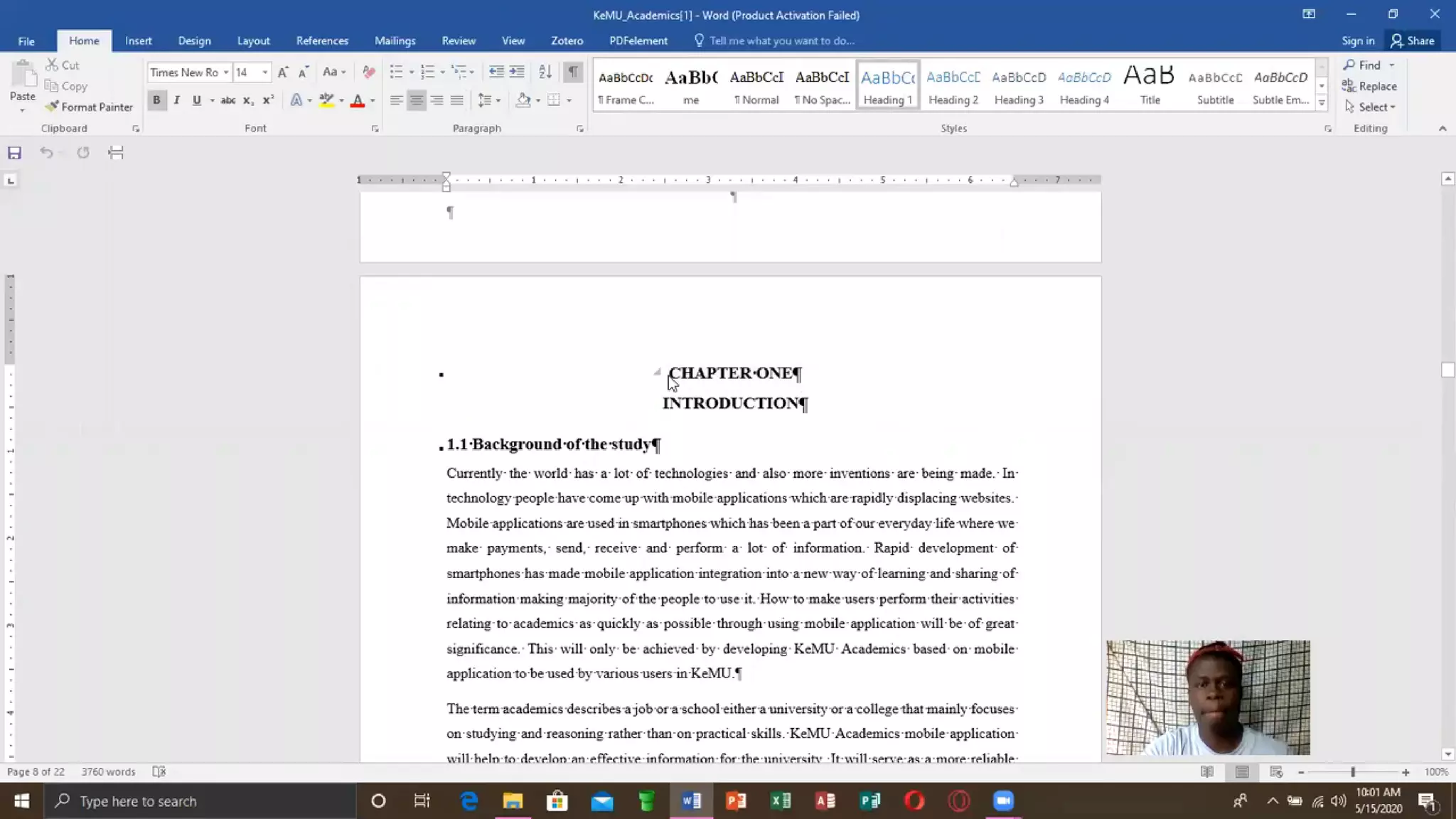Apply the Title style
1456x819 pixels.
click(1150, 85)
